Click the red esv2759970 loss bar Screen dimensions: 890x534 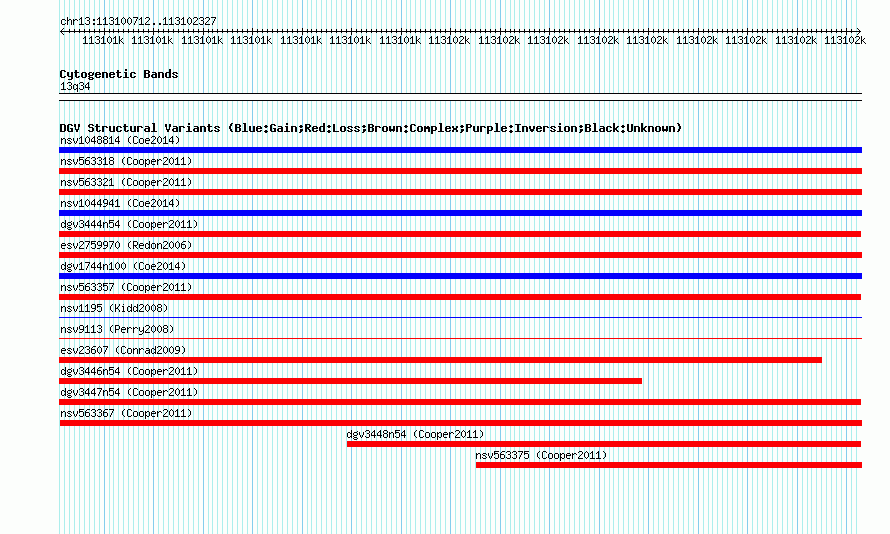click(460, 255)
